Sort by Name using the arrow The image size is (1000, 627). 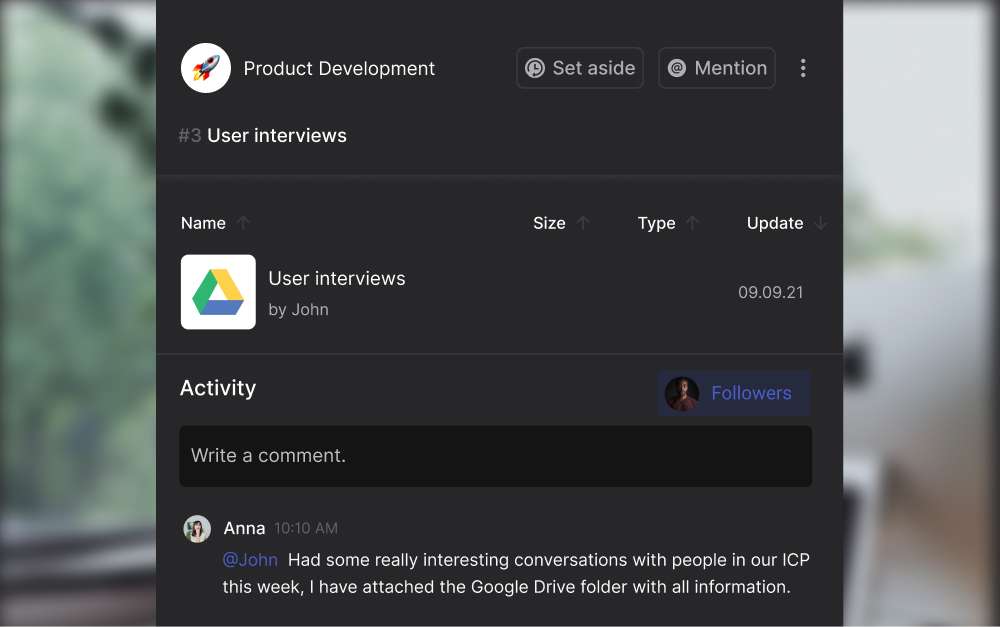[x=243, y=223]
